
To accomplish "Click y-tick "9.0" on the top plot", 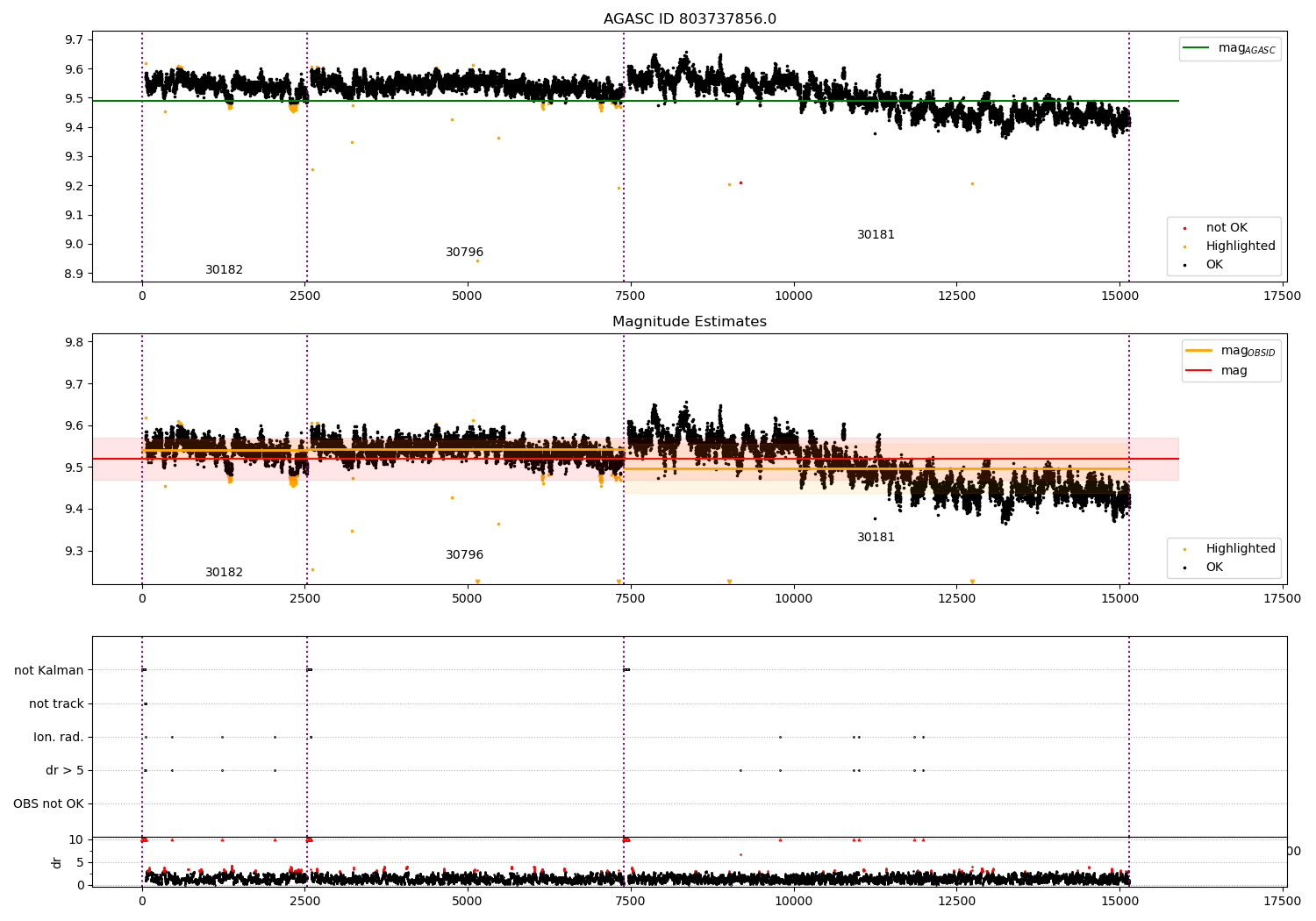I will pyautogui.click(x=75, y=245).
